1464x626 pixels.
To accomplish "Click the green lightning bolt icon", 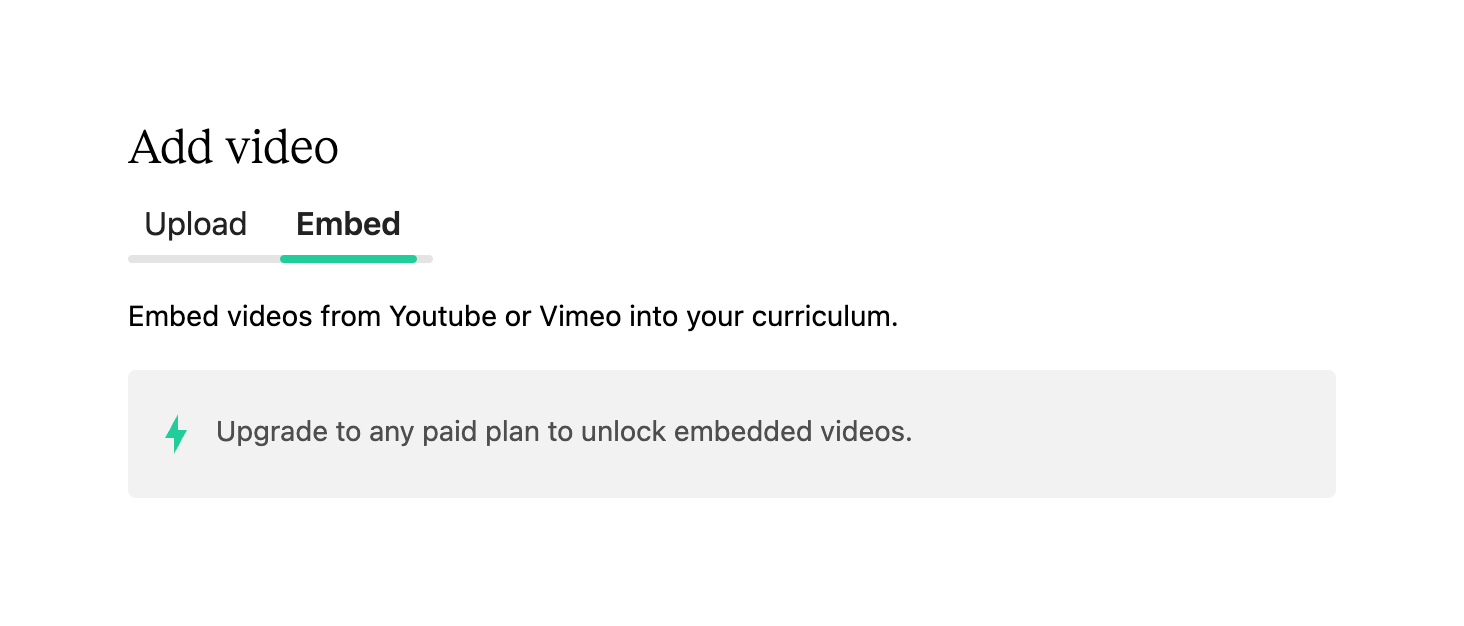I will 176,433.
